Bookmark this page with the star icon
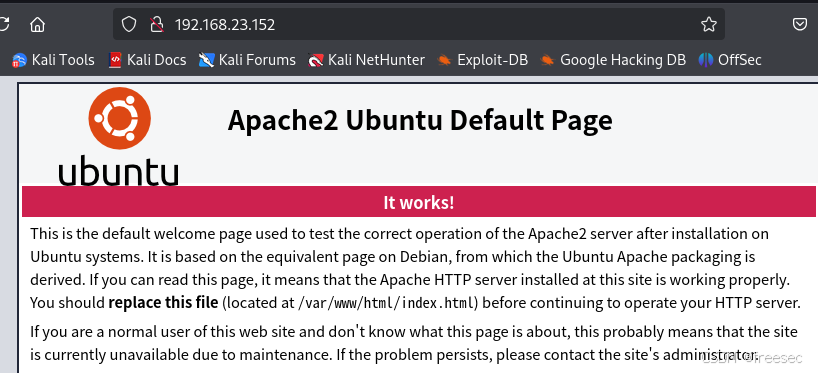 coord(708,24)
